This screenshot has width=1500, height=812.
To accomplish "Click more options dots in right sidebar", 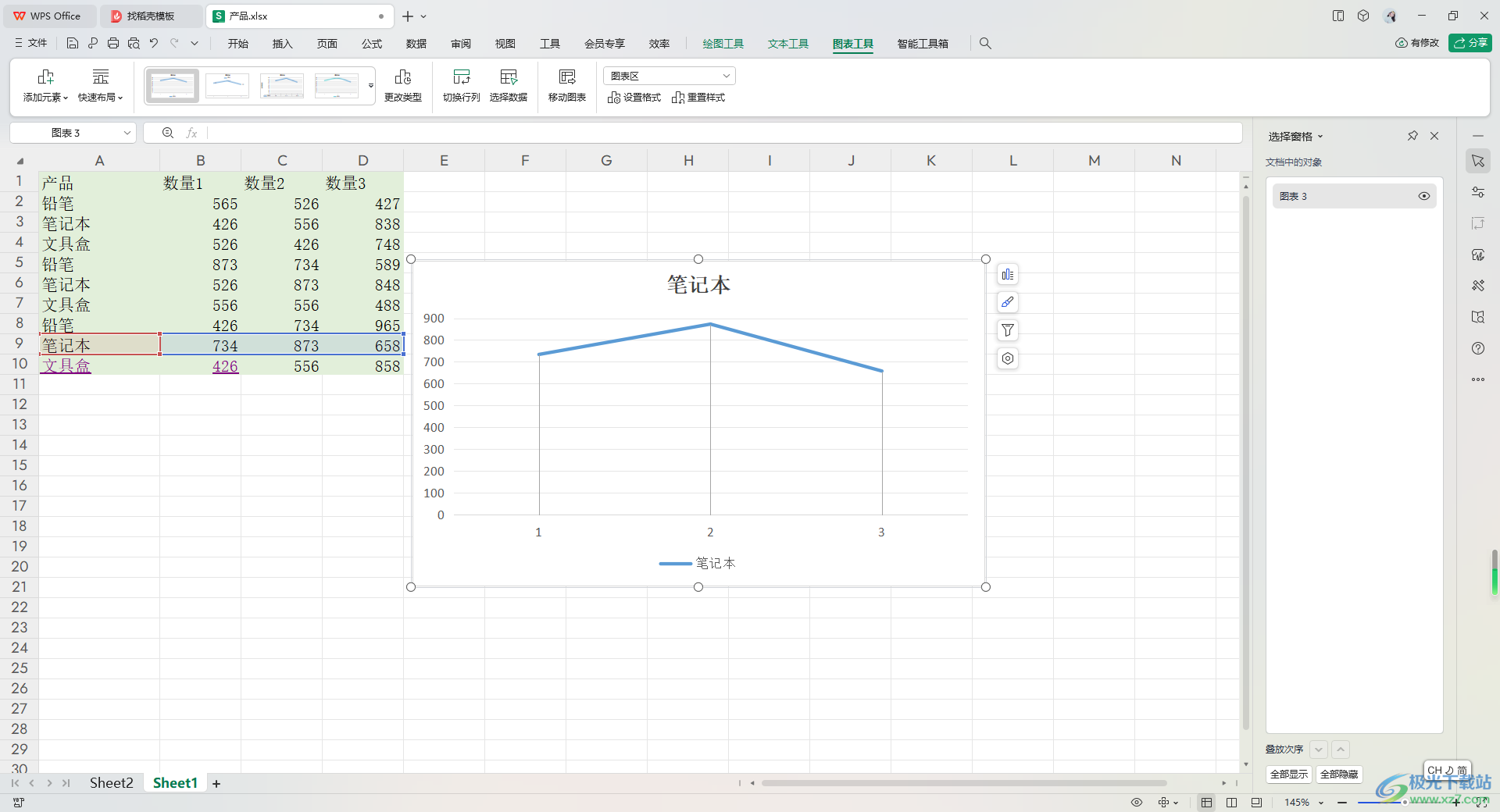I will 1478,379.
